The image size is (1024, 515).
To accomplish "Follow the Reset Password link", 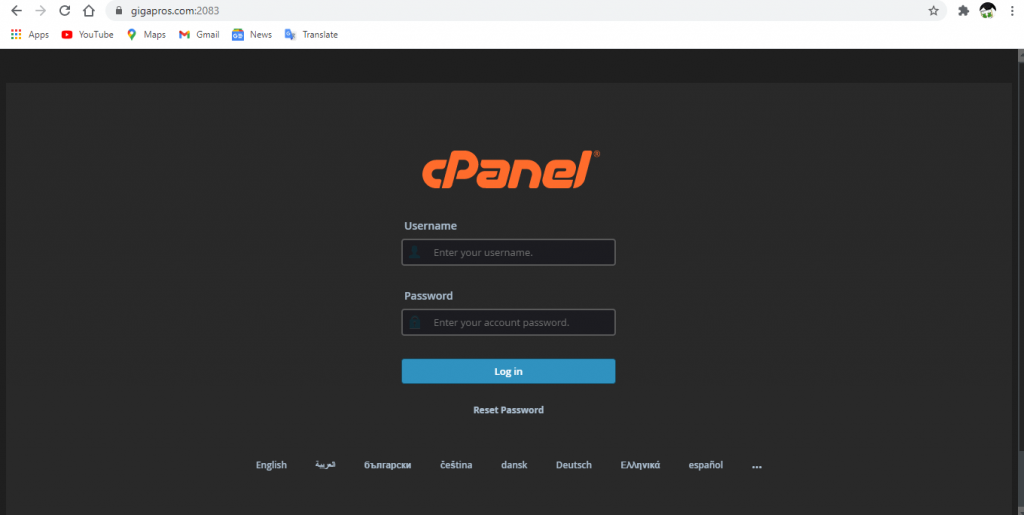I will (508, 410).
